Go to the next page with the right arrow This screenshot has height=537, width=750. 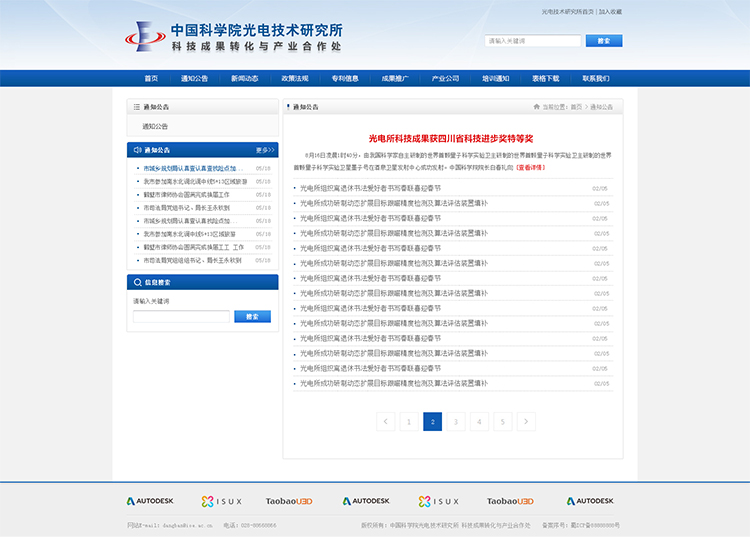[526, 421]
